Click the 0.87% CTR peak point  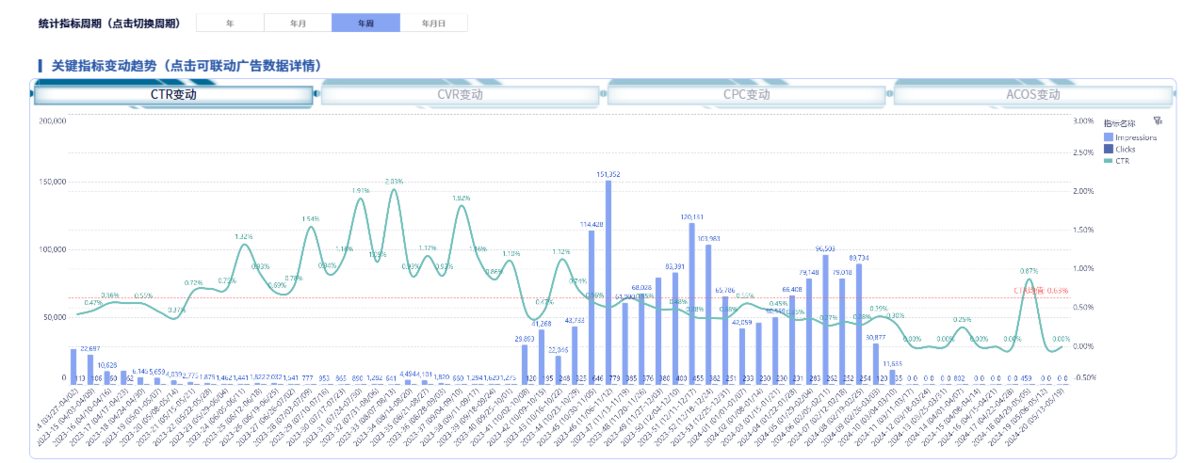(x=1028, y=278)
